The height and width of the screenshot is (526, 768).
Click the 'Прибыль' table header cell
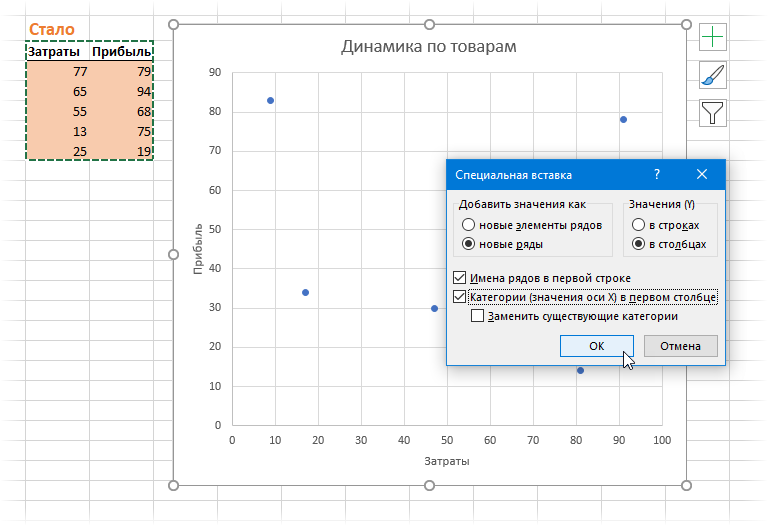[x=121, y=51]
